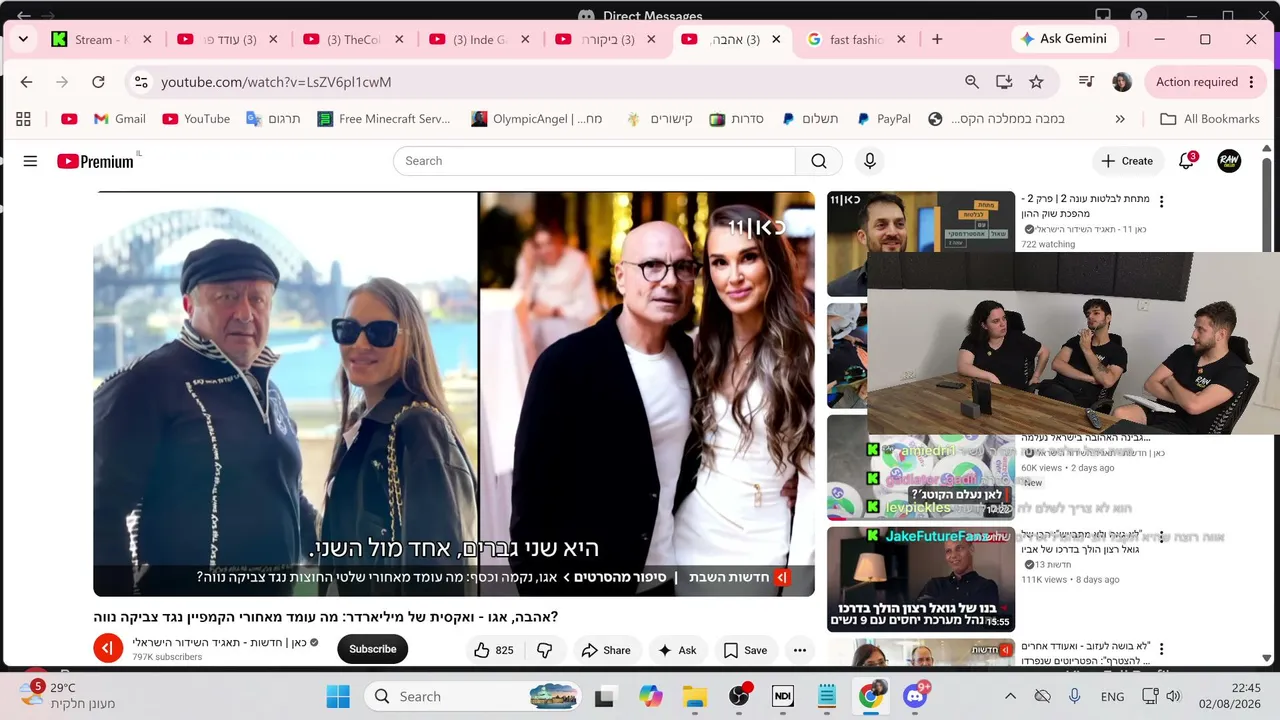Click Ask Gemini in Chrome
Image resolution: width=1280 pixels, height=720 pixels.
1063,39
